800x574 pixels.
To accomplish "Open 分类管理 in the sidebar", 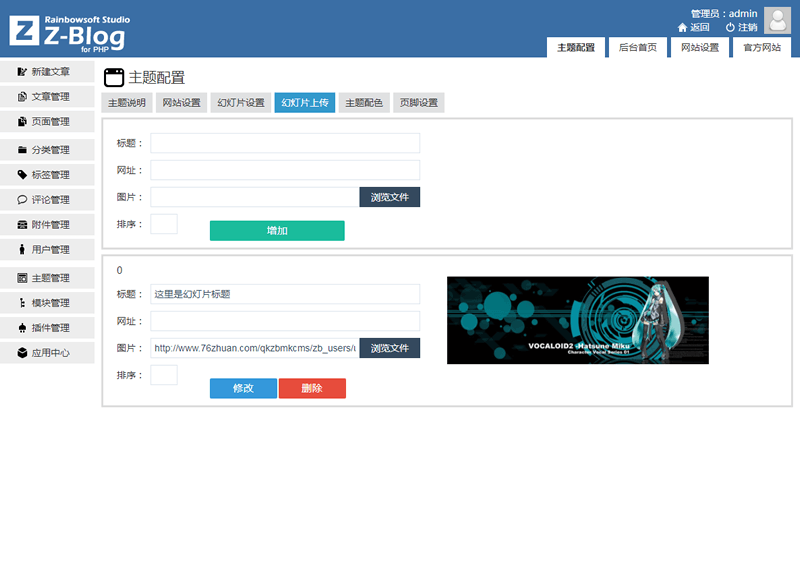I will [47, 150].
